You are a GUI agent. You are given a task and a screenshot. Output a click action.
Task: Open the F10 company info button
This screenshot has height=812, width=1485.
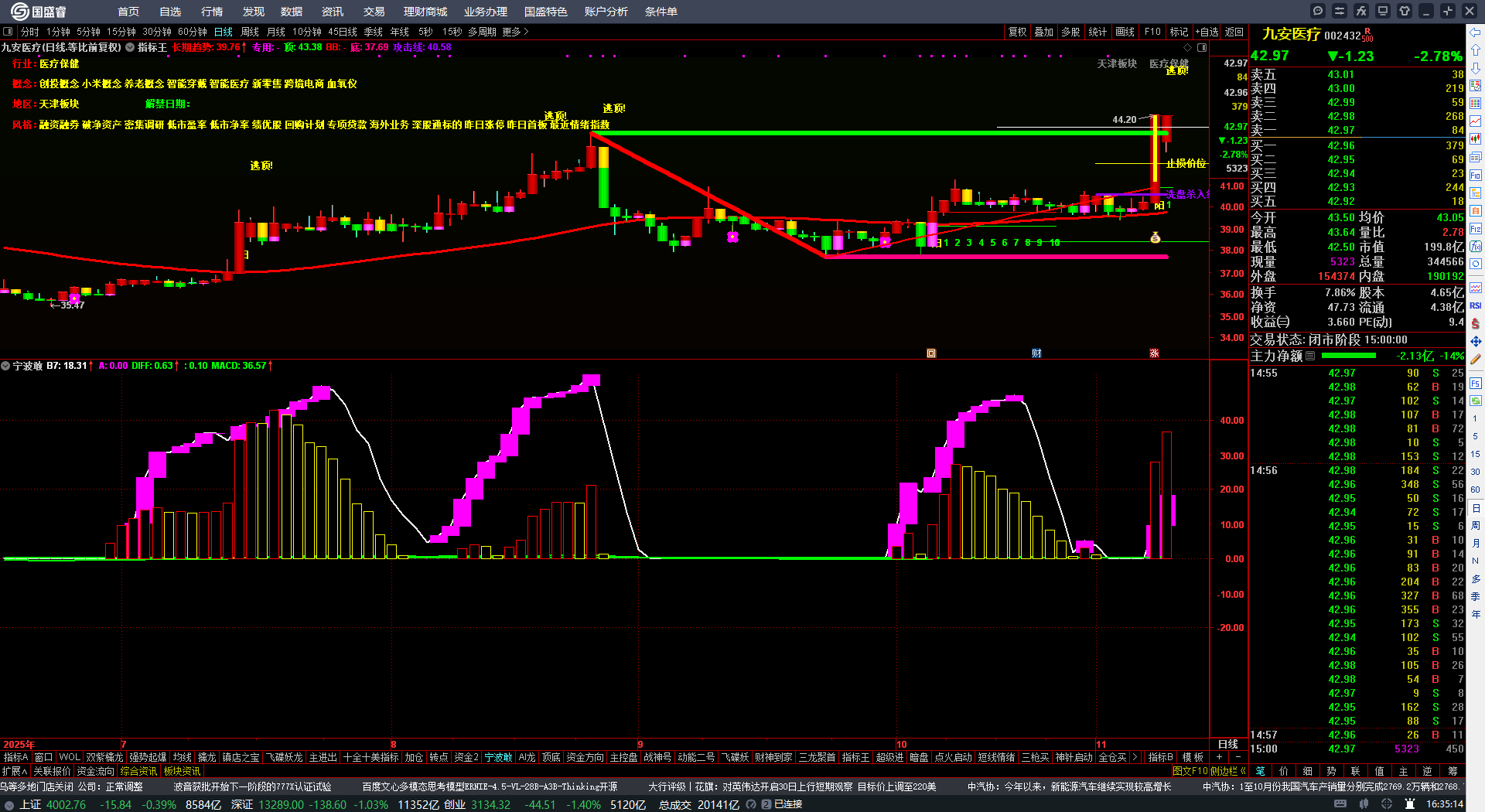[x=1152, y=32]
